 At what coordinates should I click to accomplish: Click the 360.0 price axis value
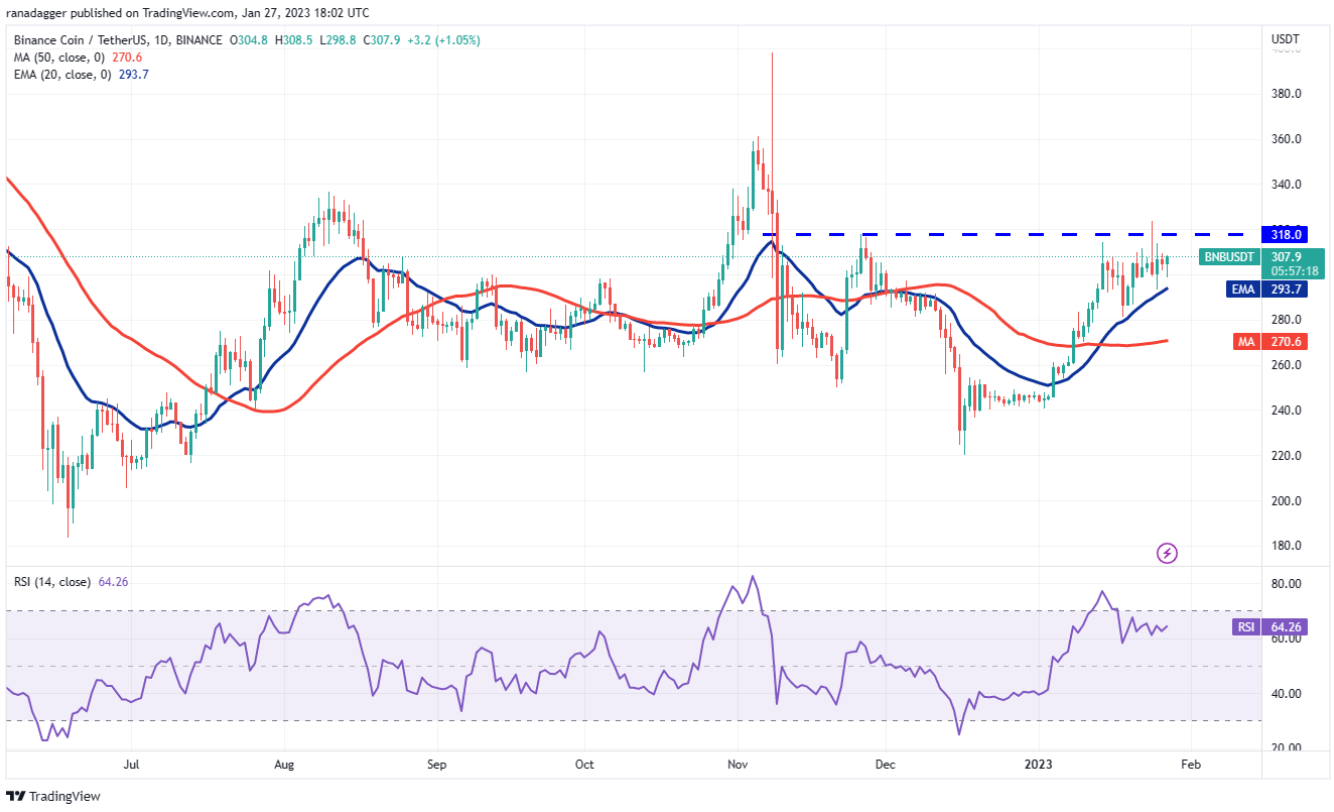(1284, 139)
